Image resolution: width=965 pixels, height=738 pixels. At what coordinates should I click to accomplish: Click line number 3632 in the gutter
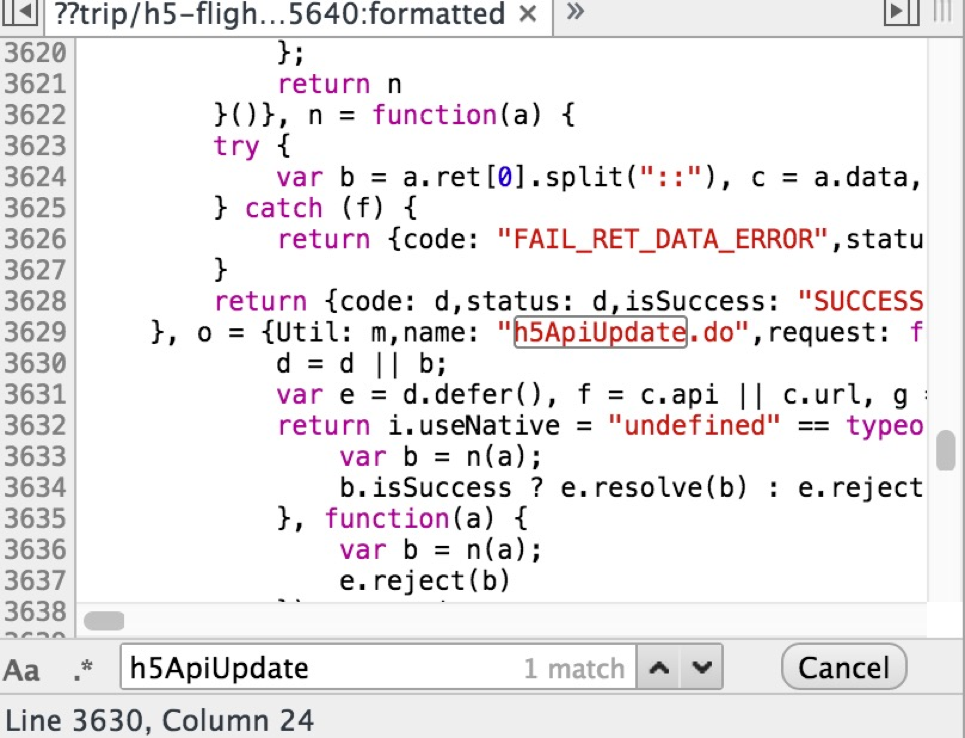point(36,425)
